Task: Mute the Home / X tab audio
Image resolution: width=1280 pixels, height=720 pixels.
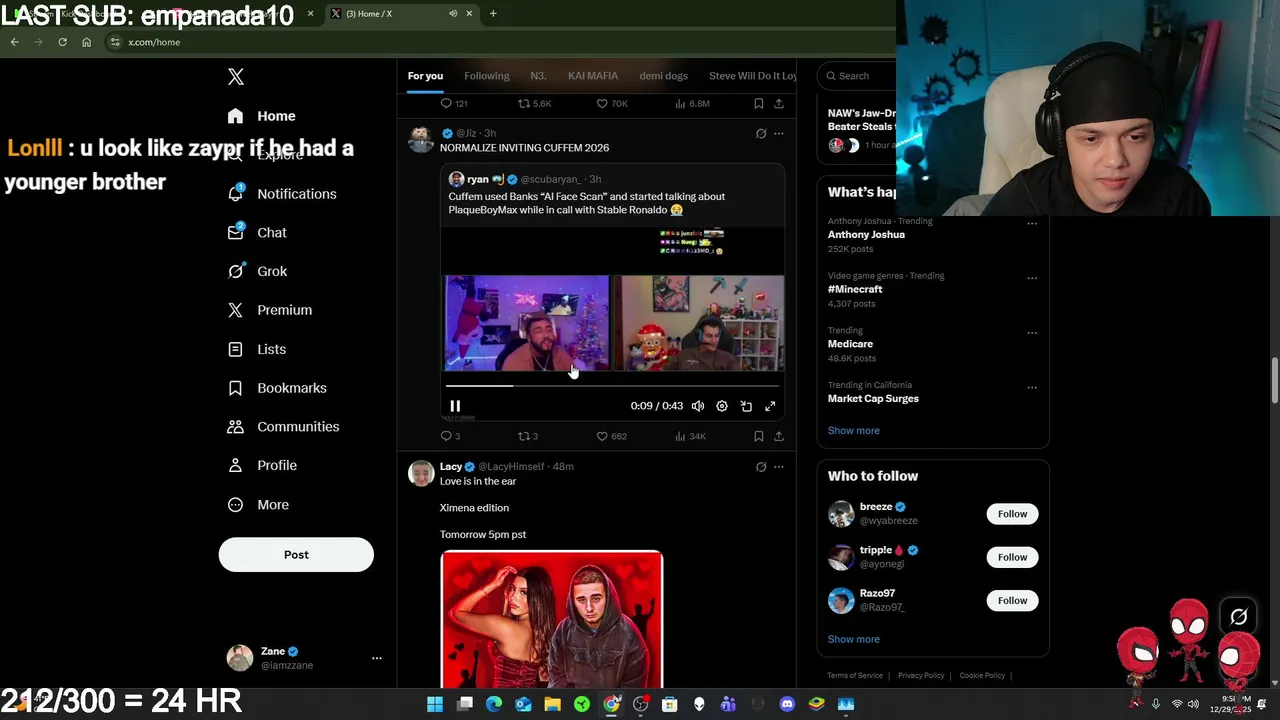Action: pyautogui.click(x=453, y=14)
